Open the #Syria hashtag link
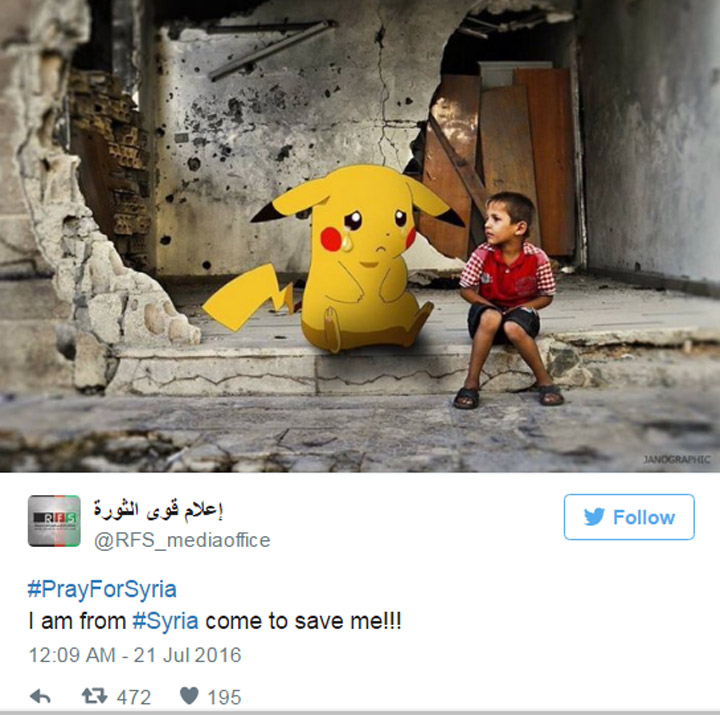 166,621
